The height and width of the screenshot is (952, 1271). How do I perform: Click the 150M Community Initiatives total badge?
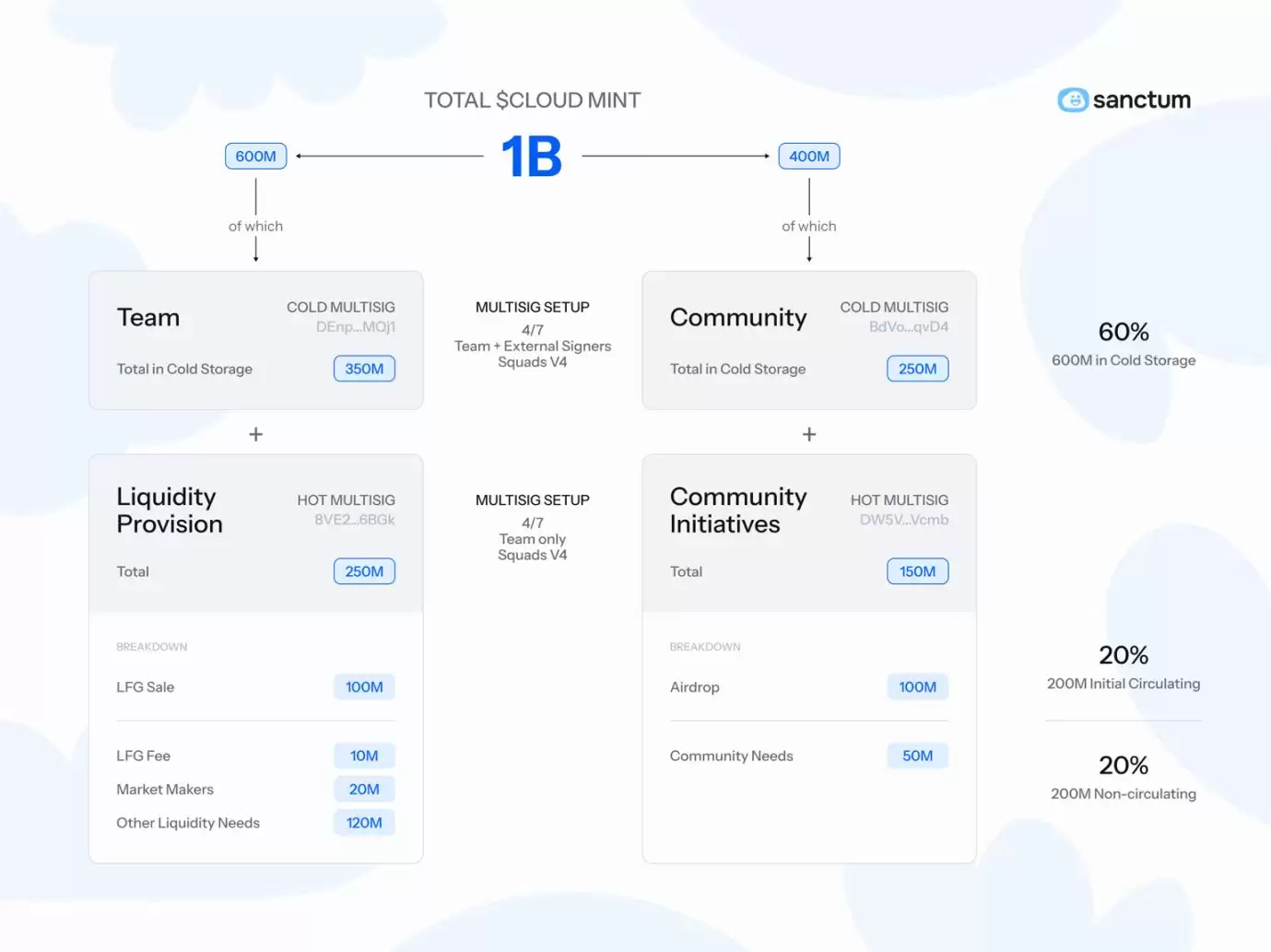[x=917, y=571]
